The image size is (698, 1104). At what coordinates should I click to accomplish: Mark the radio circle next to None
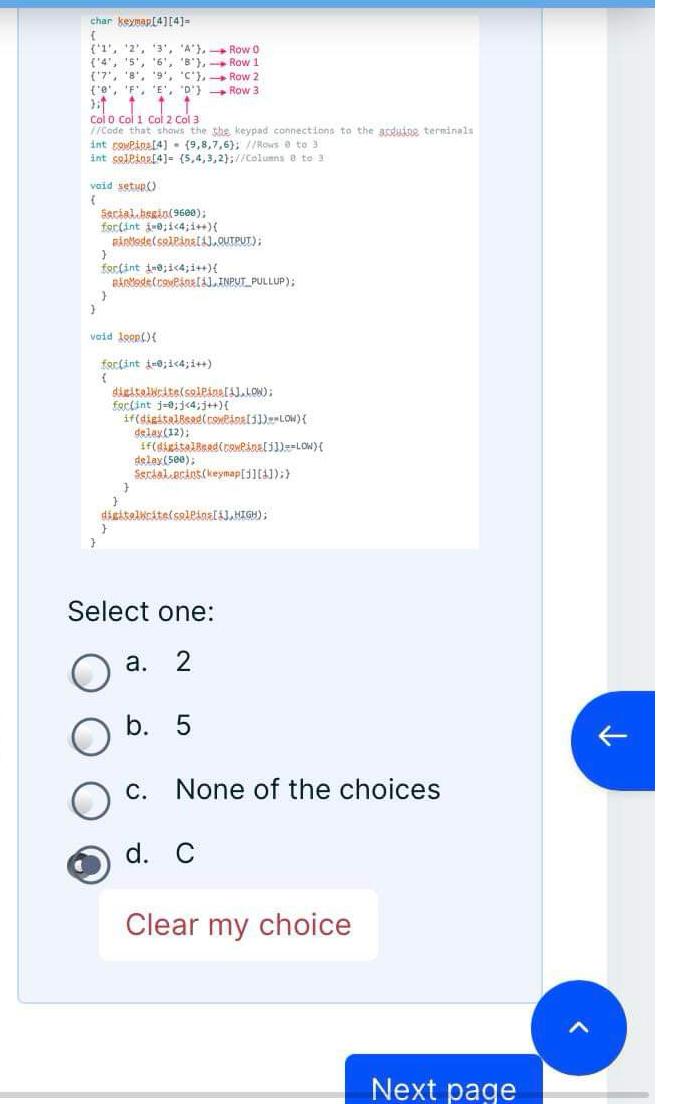pos(90,800)
